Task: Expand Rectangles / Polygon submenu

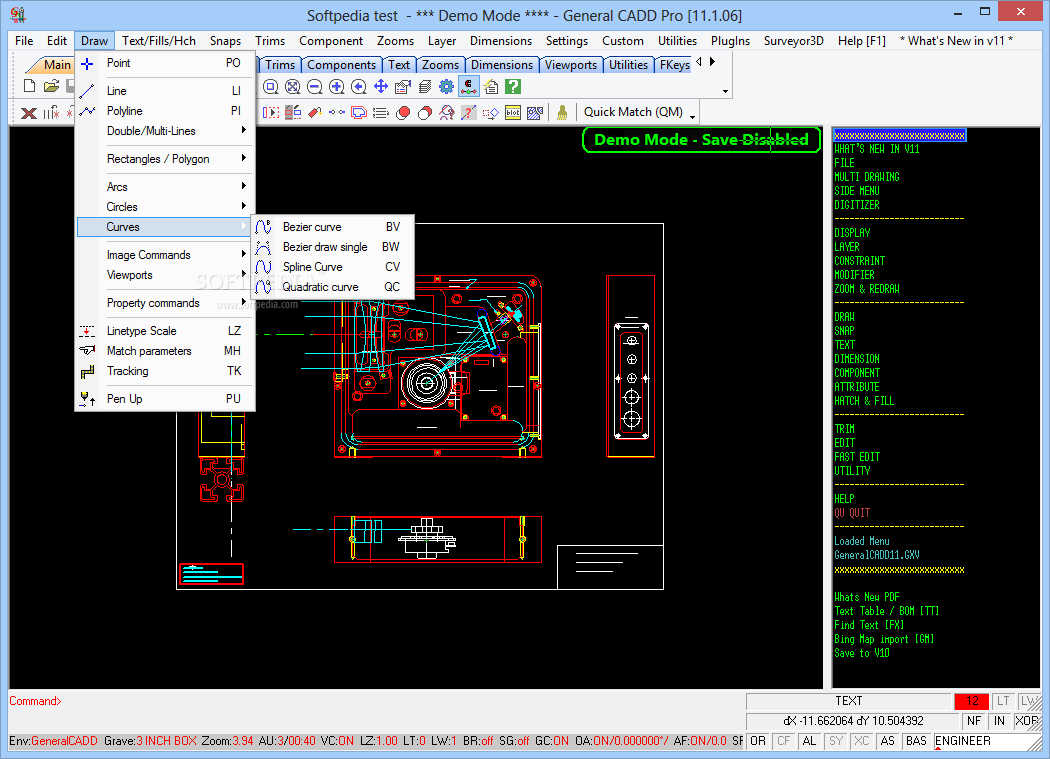Action: point(165,159)
